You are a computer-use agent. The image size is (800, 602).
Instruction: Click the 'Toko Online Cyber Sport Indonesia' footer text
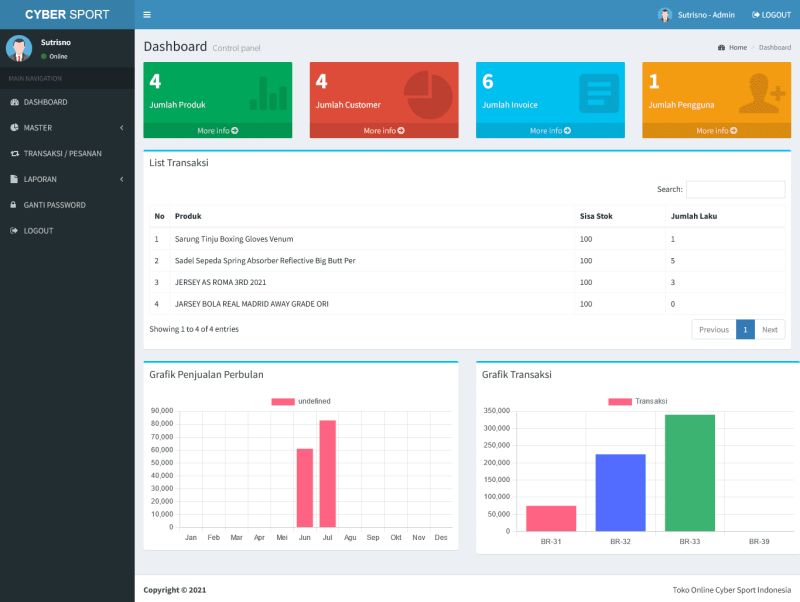732,590
